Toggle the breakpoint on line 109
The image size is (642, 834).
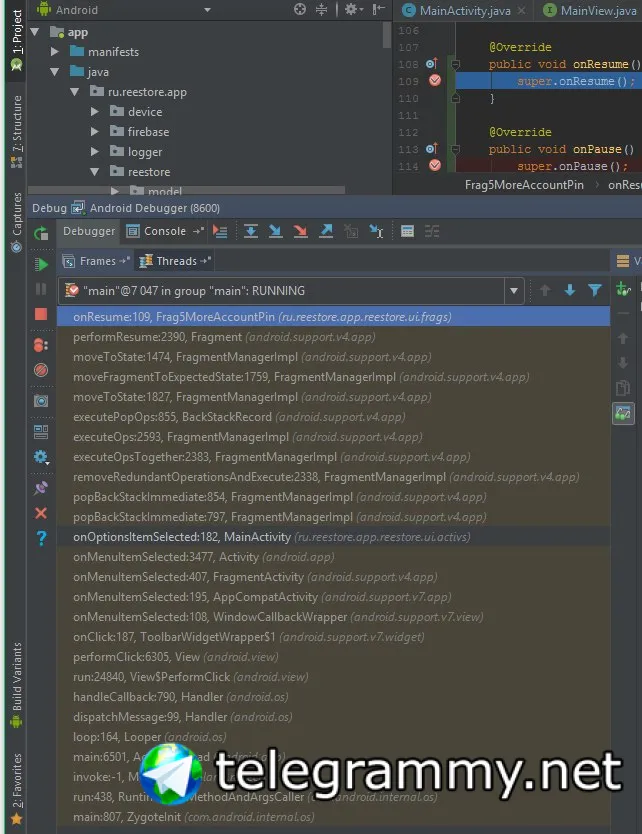tap(435, 80)
